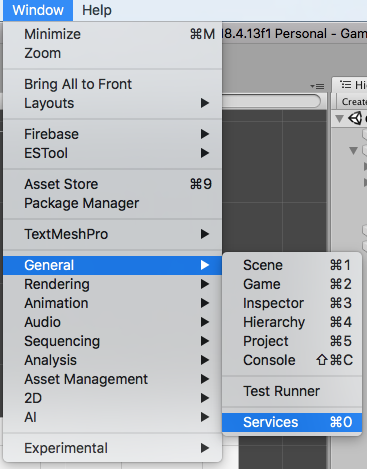367x469 pixels.
Task: Open the Test Runner window
Action: pyautogui.click(x=292, y=391)
